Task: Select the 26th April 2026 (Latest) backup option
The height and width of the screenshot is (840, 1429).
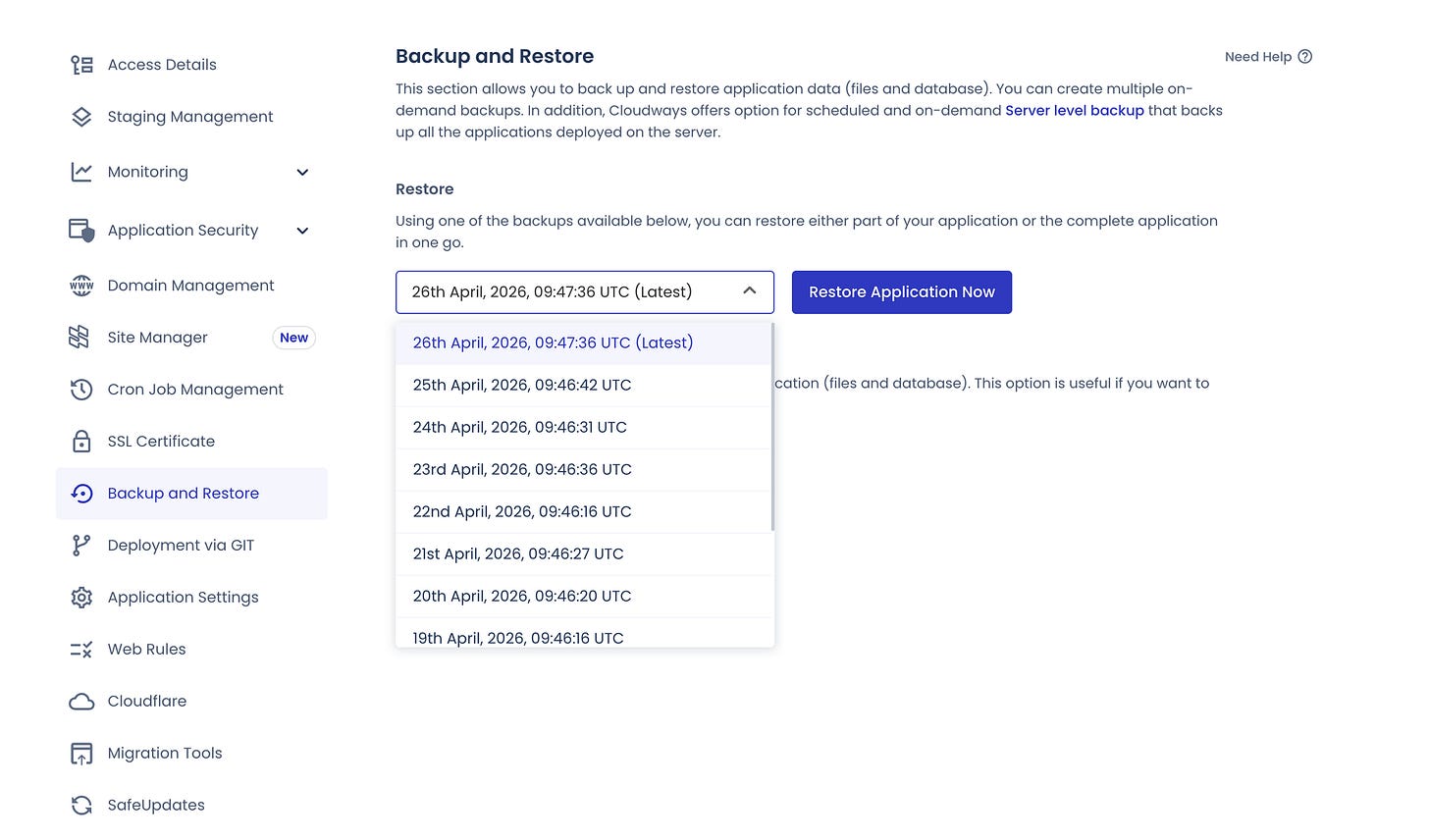Action: click(584, 343)
